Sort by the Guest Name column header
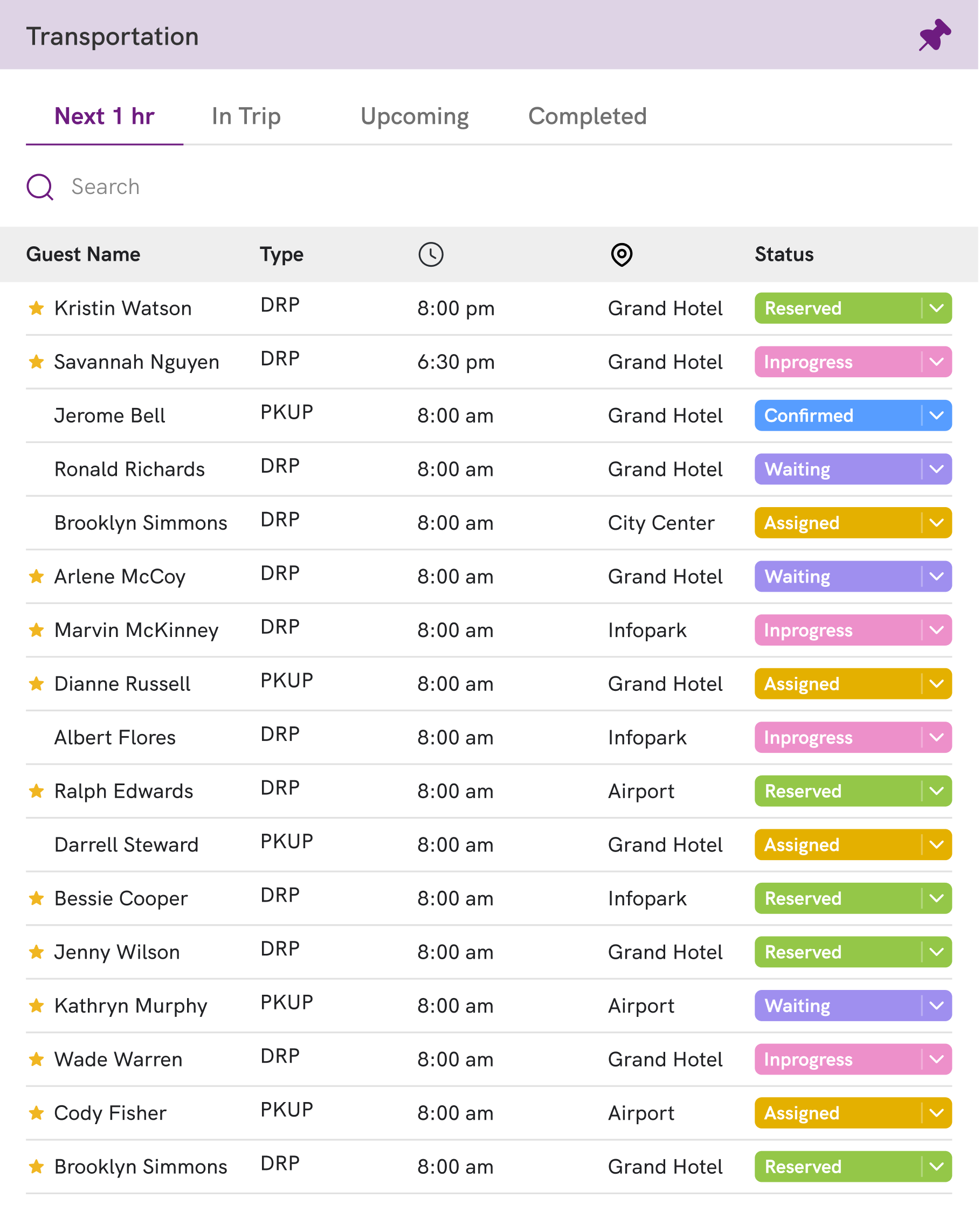 [x=83, y=254]
